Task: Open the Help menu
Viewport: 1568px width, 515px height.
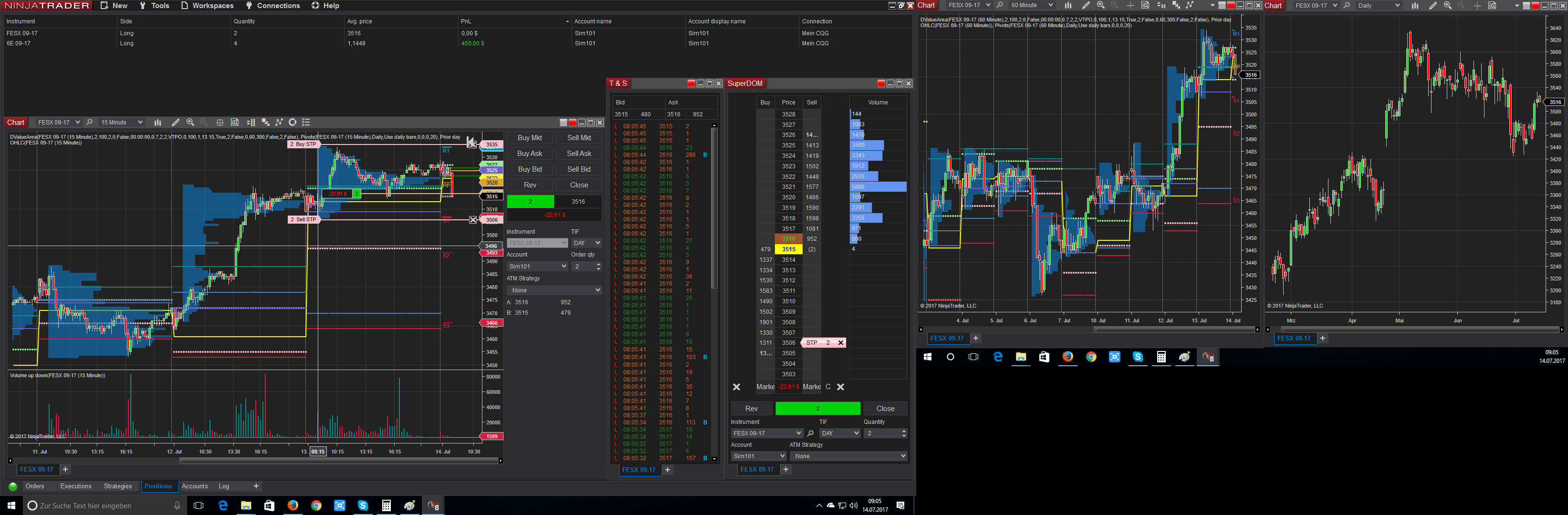Action: (x=325, y=5)
